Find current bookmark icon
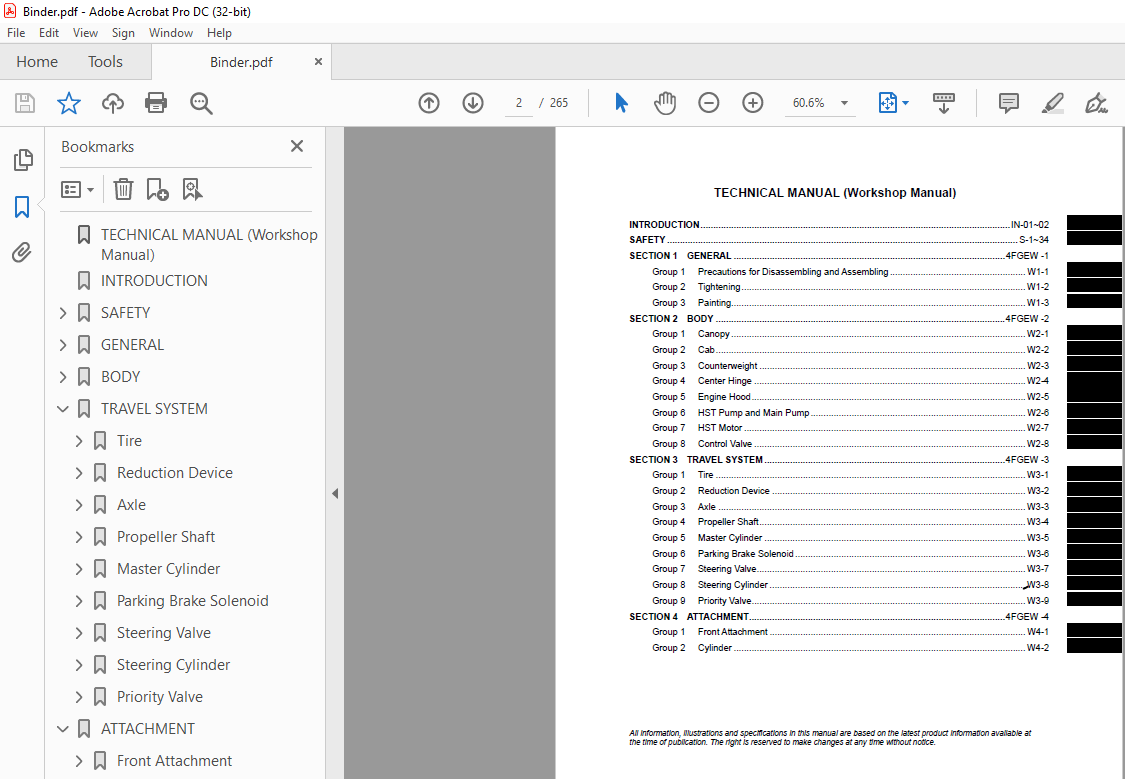The height and width of the screenshot is (779, 1125). coord(192,189)
